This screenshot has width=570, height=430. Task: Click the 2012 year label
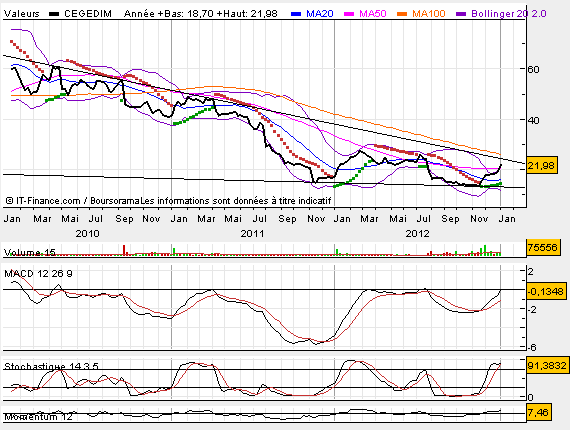coord(417,233)
